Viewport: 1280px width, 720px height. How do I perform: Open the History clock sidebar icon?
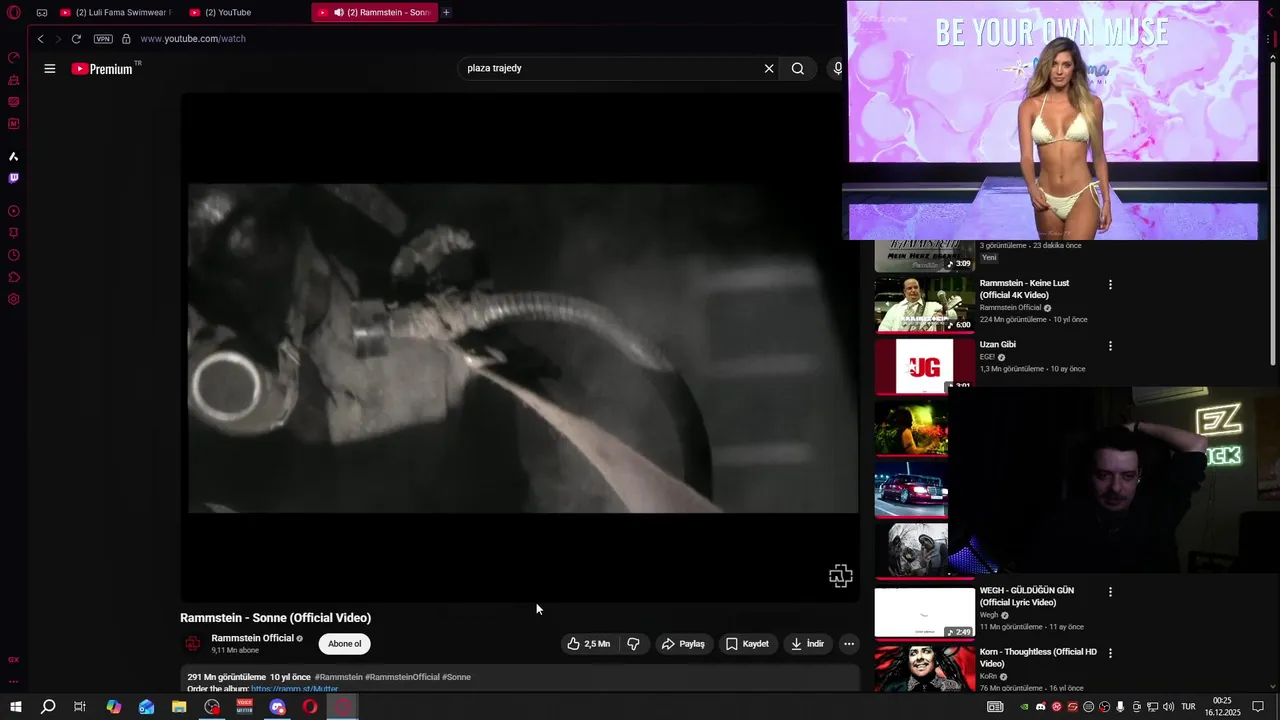pyautogui.click(x=13, y=255)
